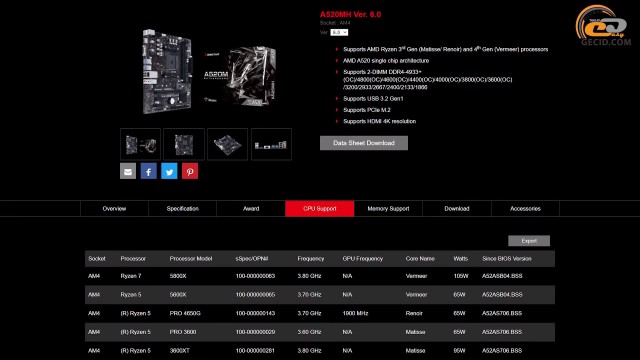This screenshot has width=640, height=360.
Task: Click the 105W watts value
Action: point(461,276)
